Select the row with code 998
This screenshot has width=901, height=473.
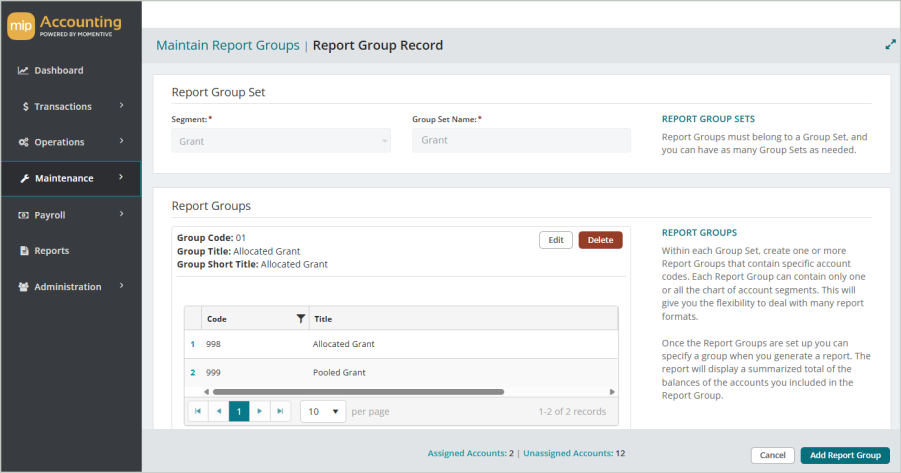click(x=401, y=344)
